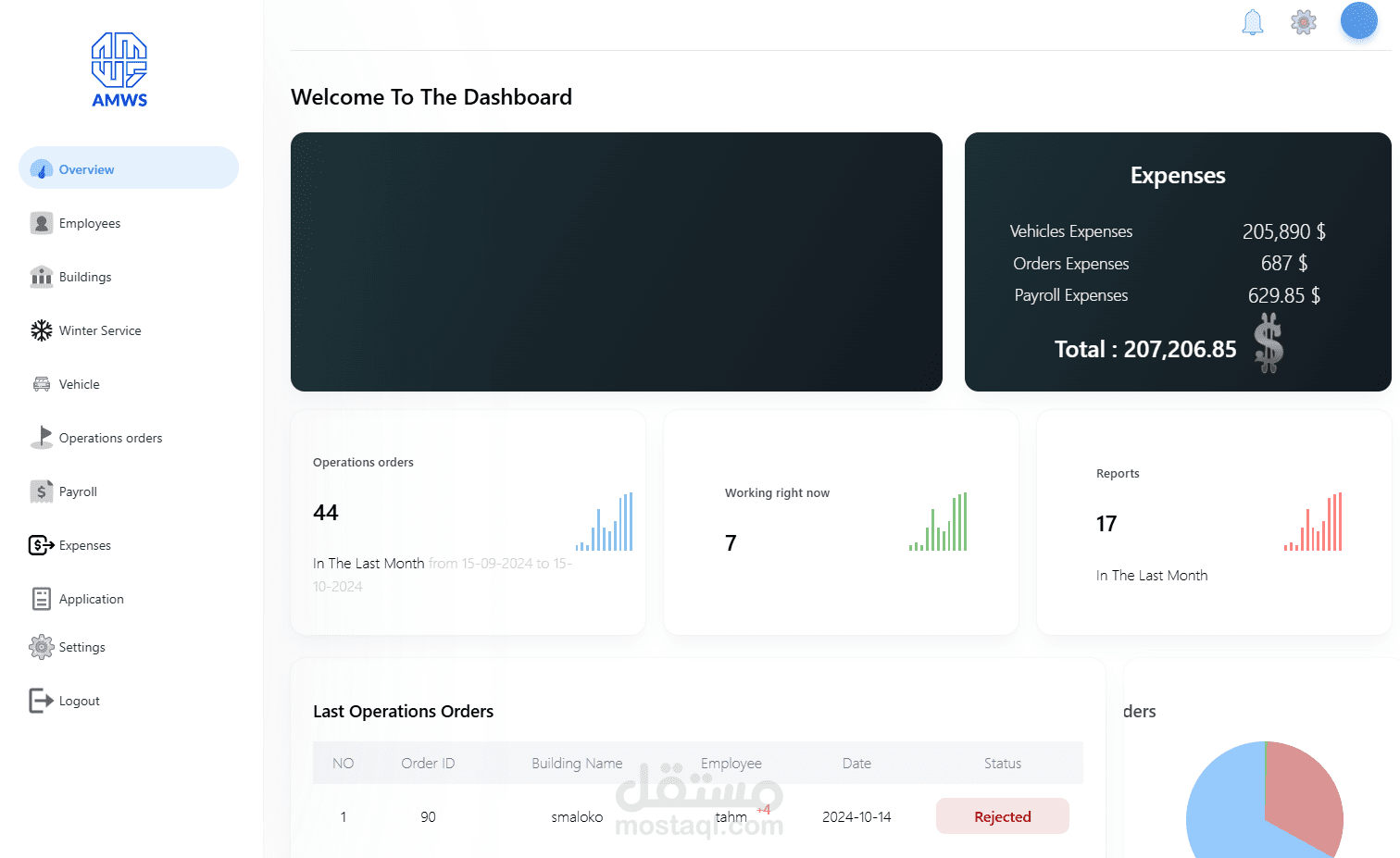The width and height of the screenshot is (1400, 858).
Task: Click the Status column header
Action: click(x=1003, y=764)
